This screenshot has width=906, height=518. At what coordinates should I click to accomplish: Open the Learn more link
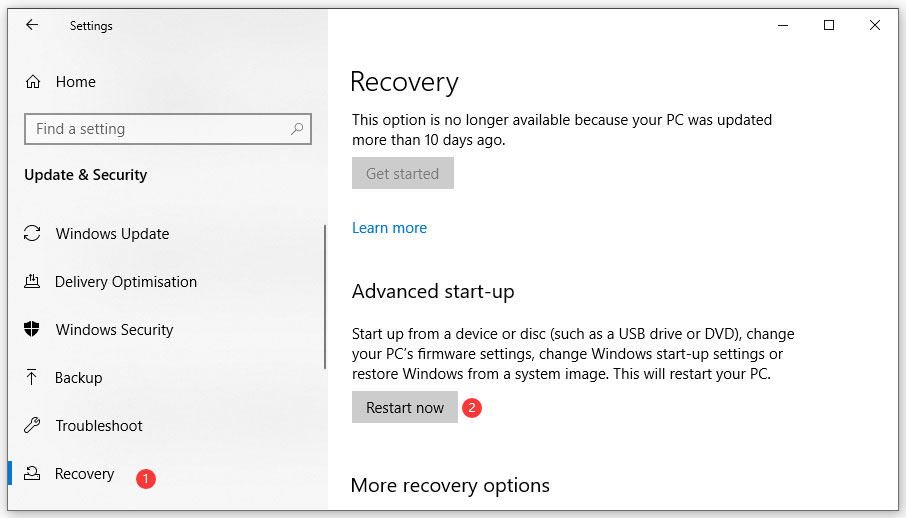[389, 228]
